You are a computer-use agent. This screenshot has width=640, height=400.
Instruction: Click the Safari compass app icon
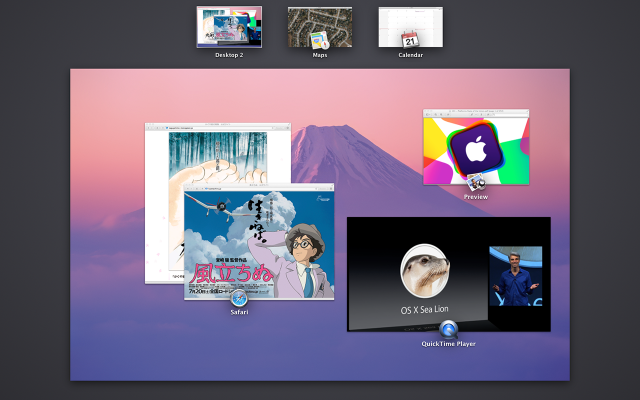[x=239, y=298]
